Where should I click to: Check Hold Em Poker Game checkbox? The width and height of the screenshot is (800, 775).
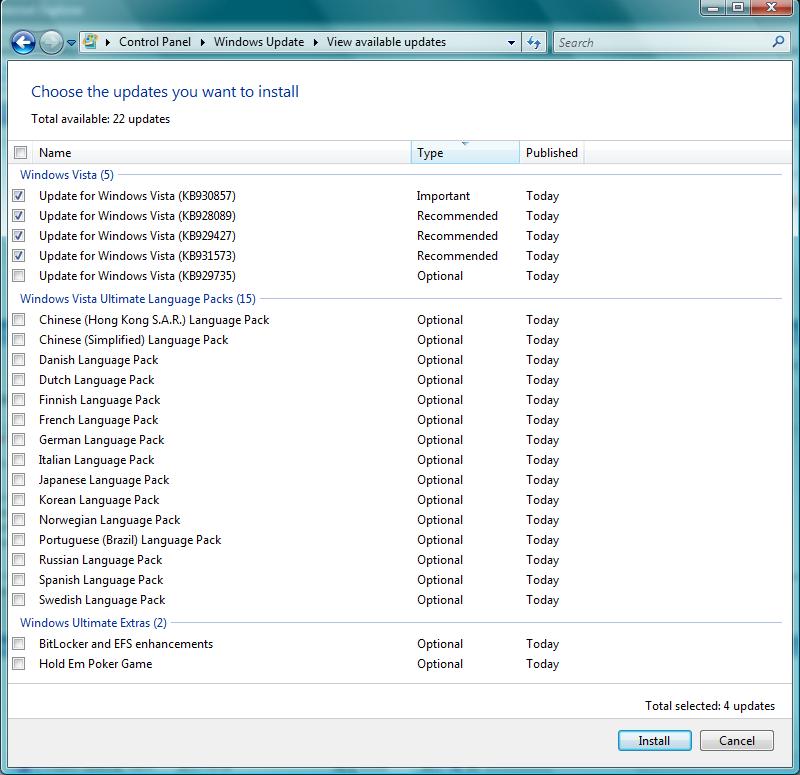(19, 663)
